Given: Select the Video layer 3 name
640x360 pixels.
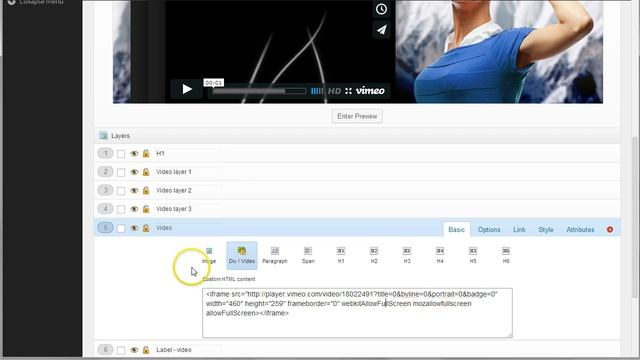Looking at the screenshot, I should coord(174,209).
